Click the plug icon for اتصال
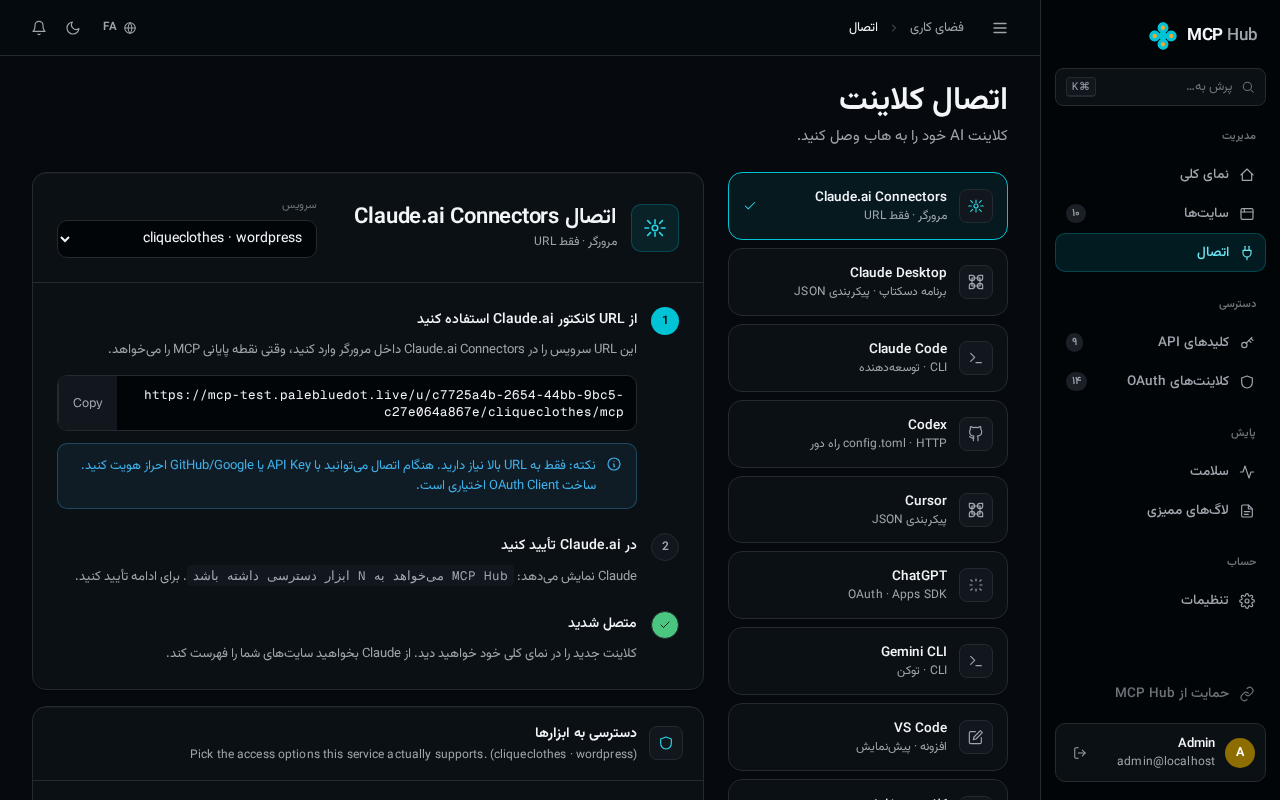The height and width of the screenshot is (800, 1280). click(1247, 252)
